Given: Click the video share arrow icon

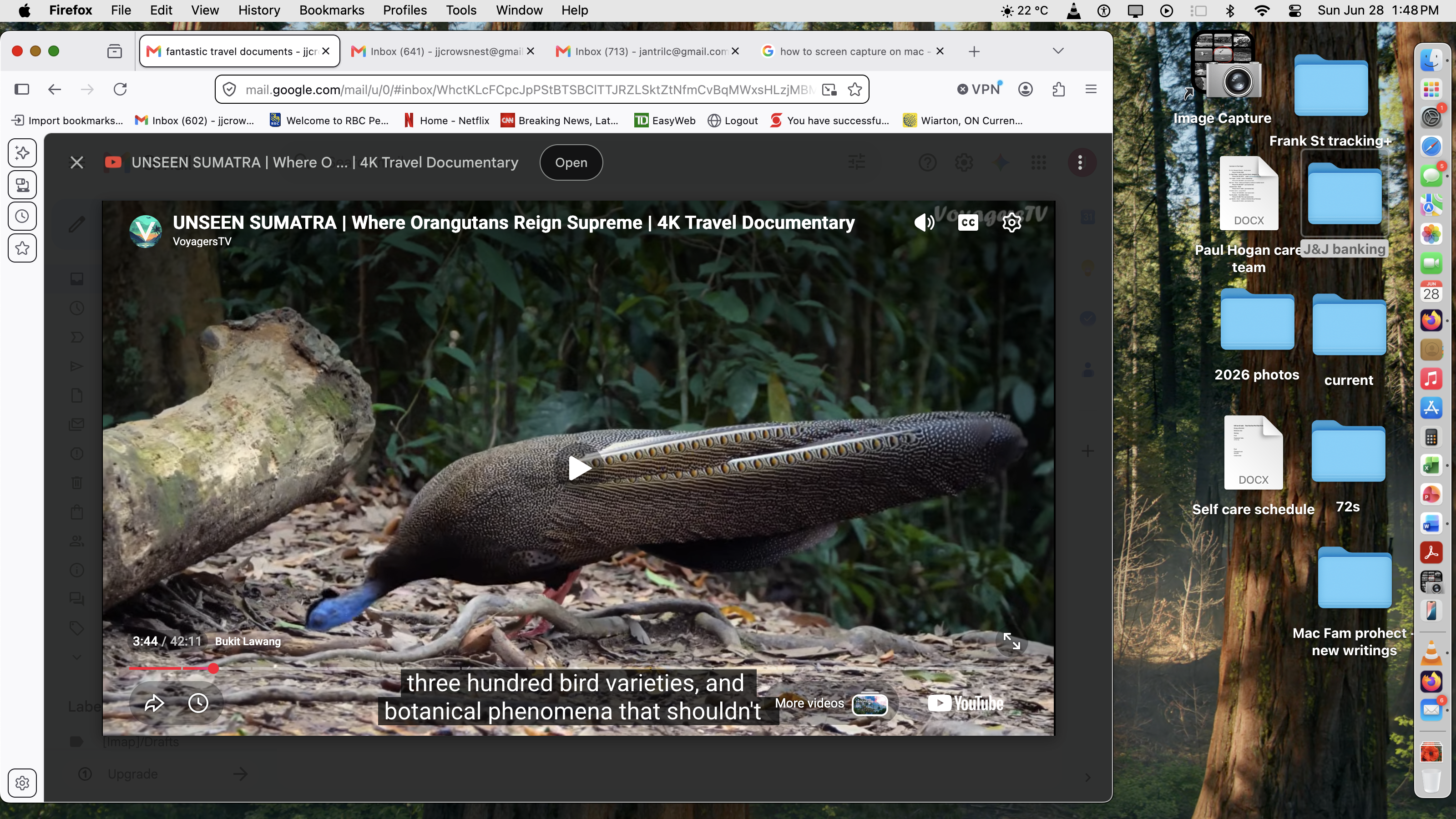Looking at the screenshot, I should coord(154,703).
